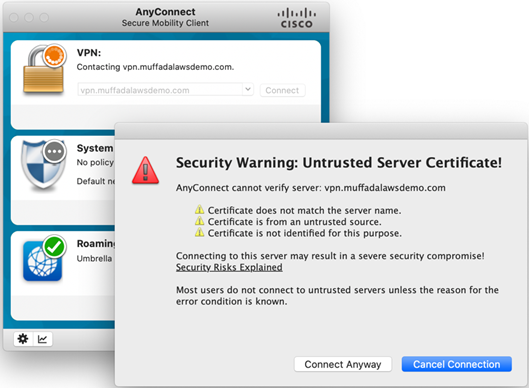Click Cancel Connection button
The width and height of the screenshot is (529, 388).
(456, 364)
